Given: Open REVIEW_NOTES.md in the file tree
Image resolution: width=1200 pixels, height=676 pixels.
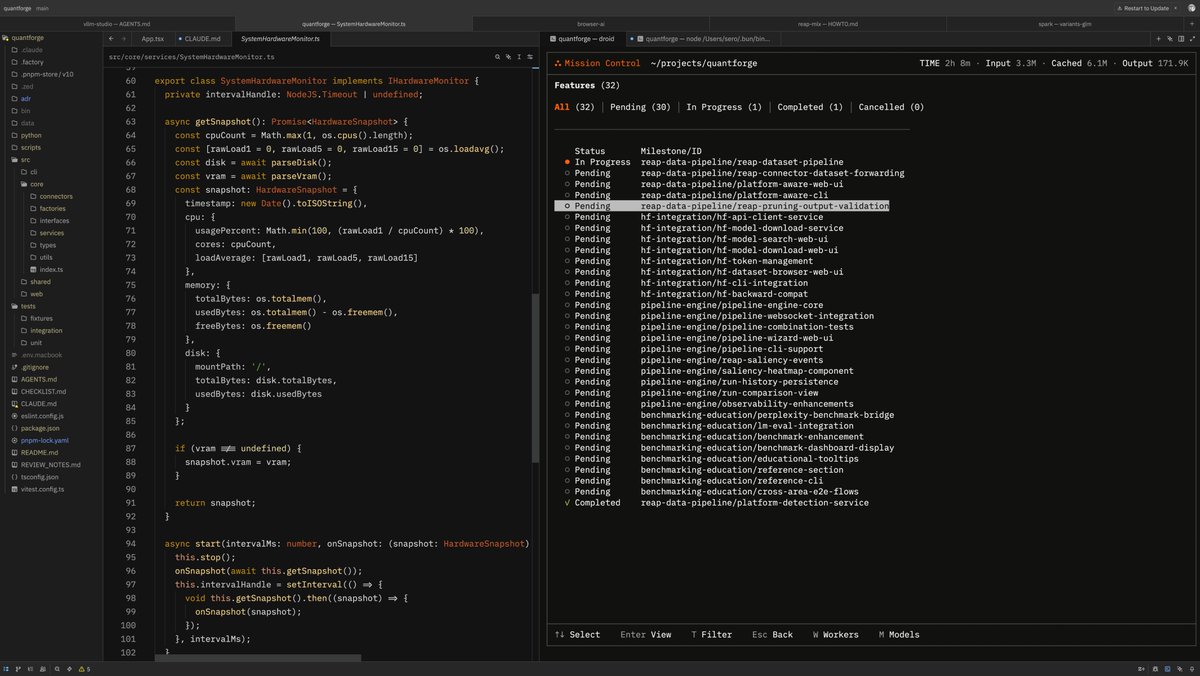Looking at the screenshot, I should coord(50,465).
